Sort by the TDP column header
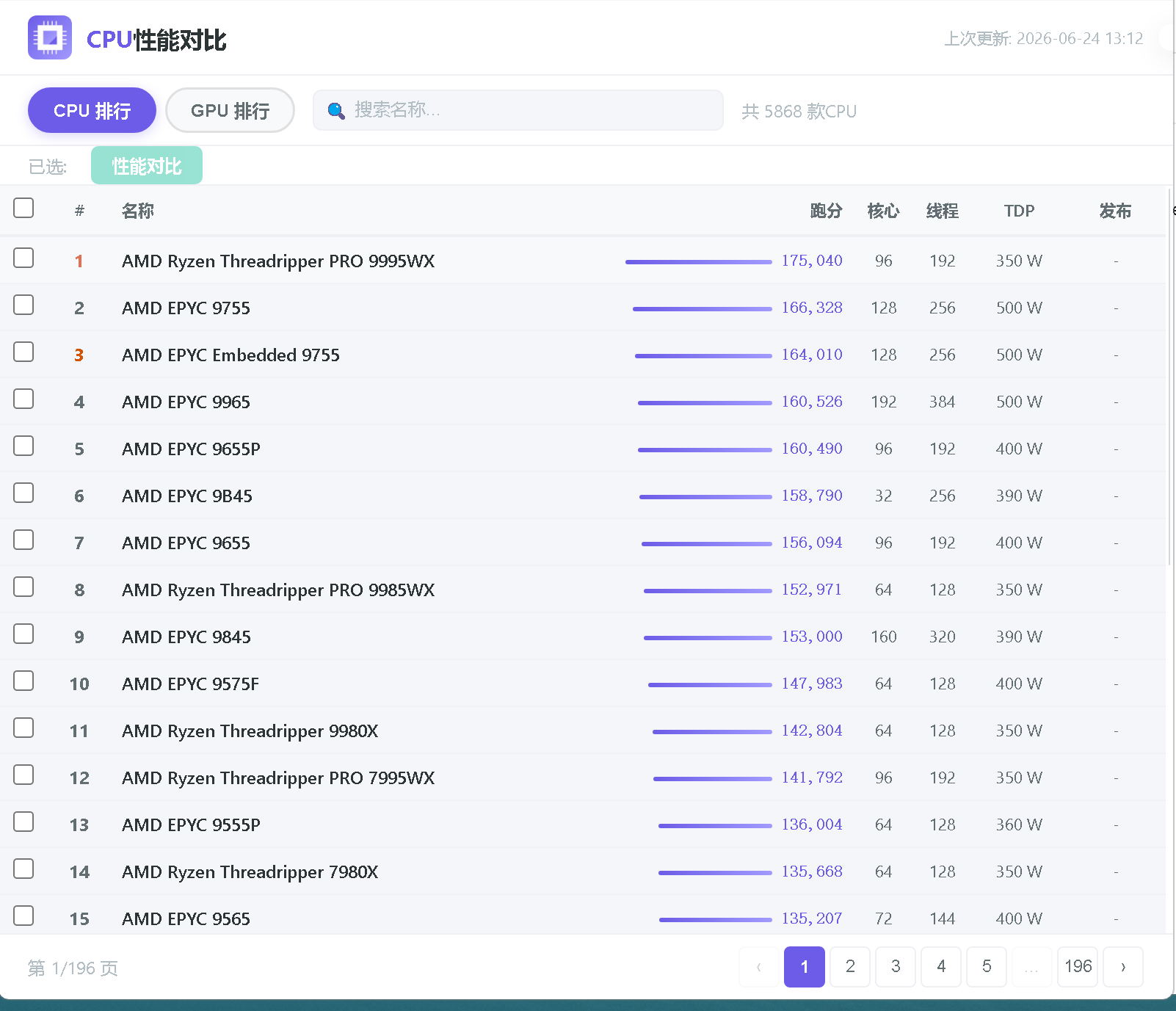Viewport: 1176px width, 1011px height. click(x=1019, y=211)
